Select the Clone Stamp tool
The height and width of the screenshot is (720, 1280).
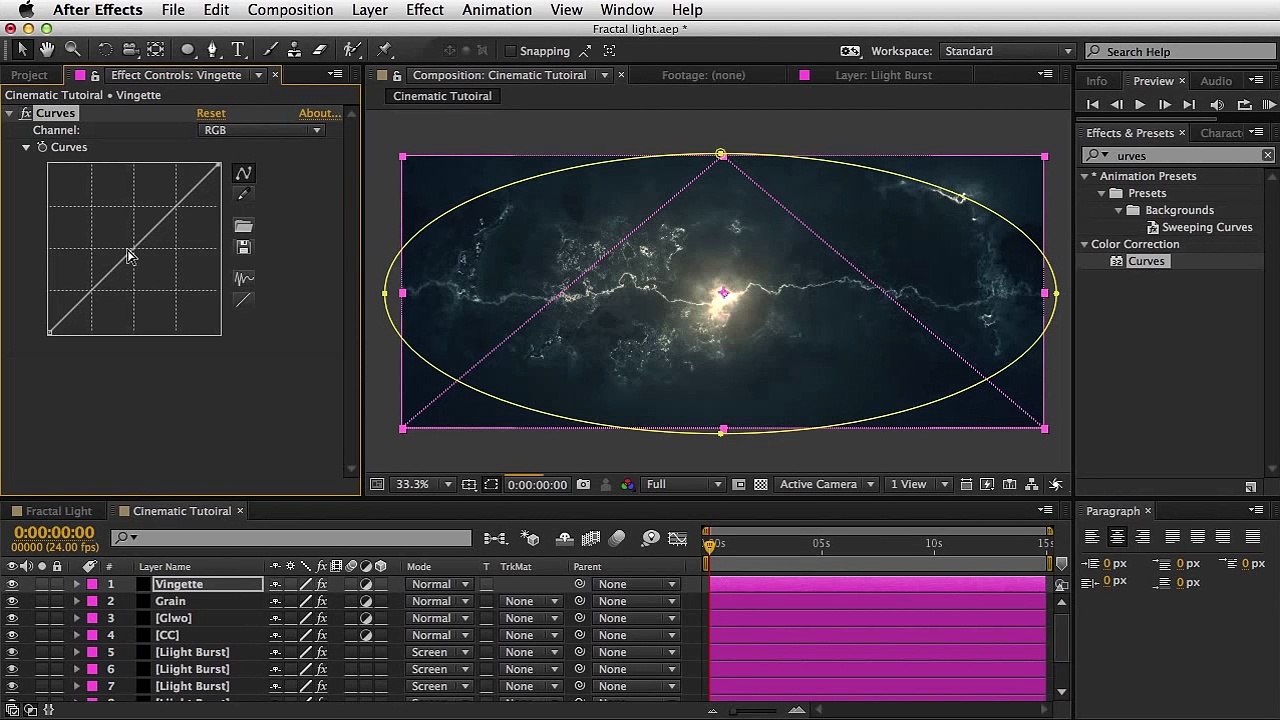click(x=295, y=50)
